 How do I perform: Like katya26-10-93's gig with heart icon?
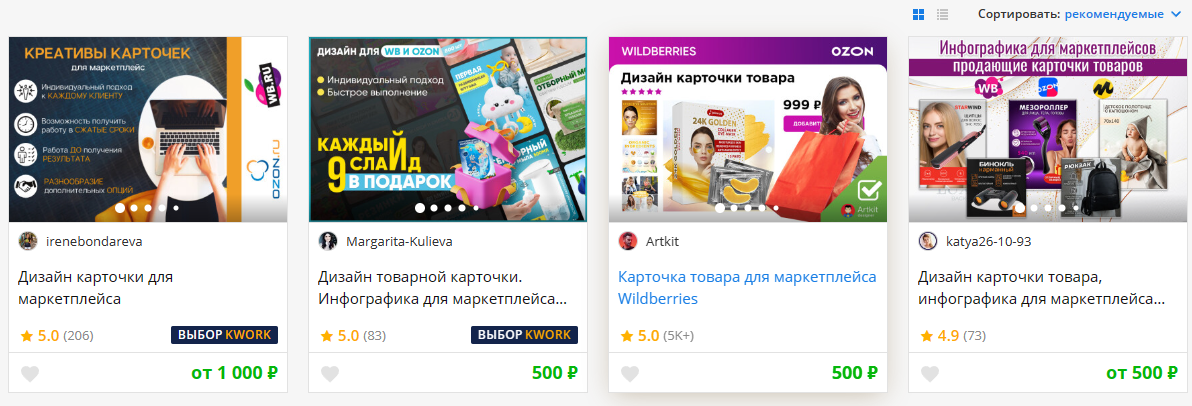pos(930,374)
